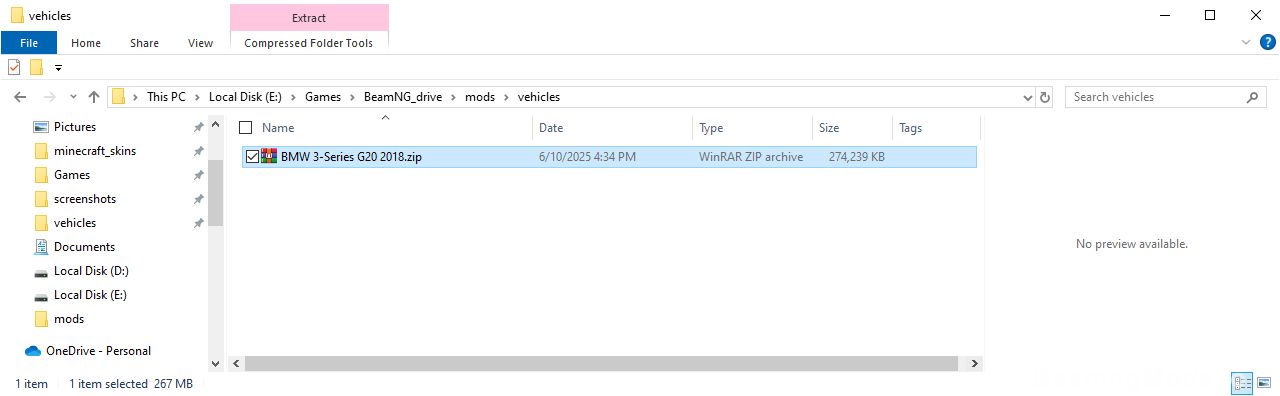Open minecraft_skins in navigation pane
This screenshot has width=1280, height=396.
pos(95,151)
